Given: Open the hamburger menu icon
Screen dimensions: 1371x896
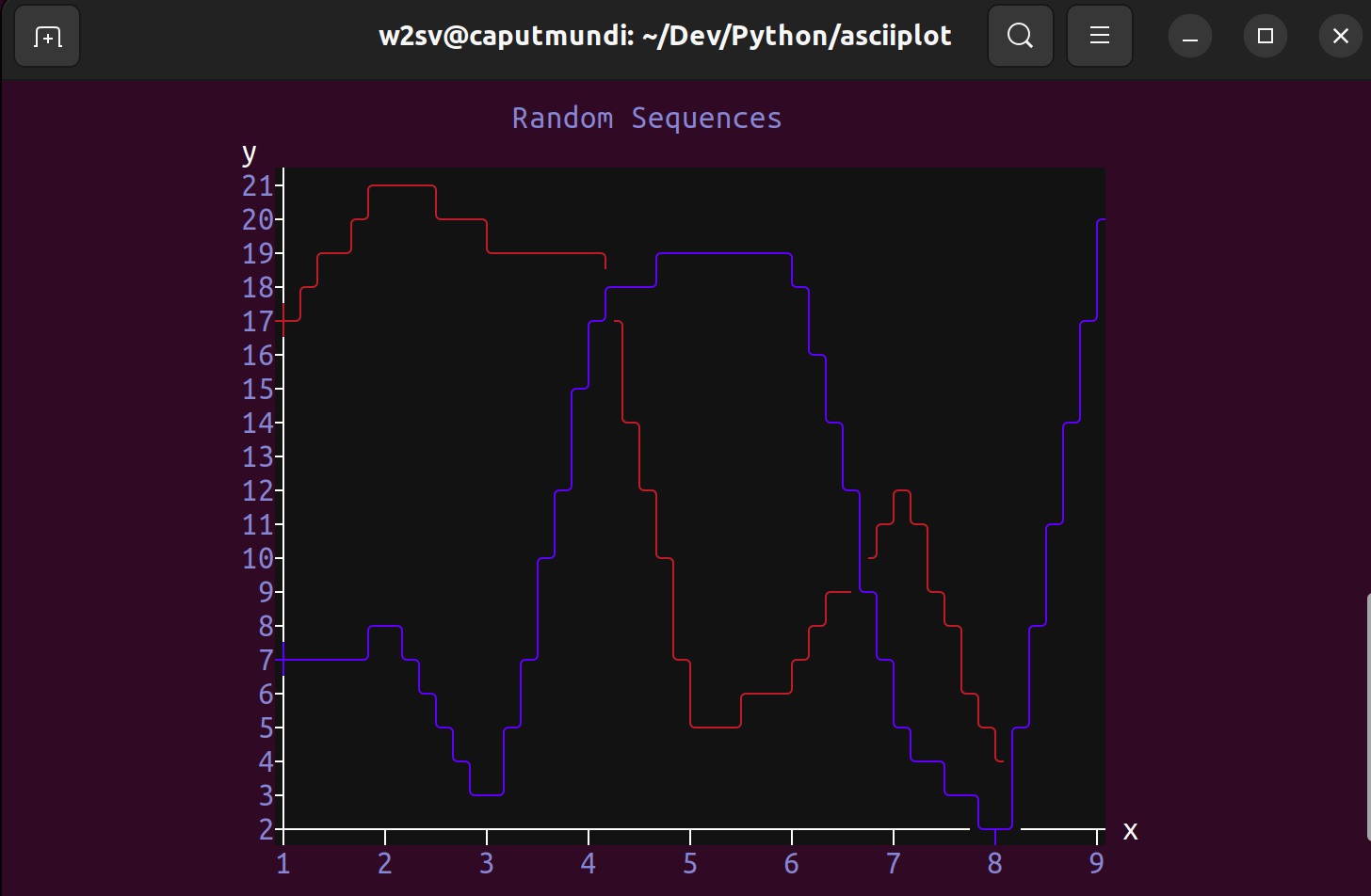Looking at the screenshot, I should pyautogui.click(x=1099, y=36).
